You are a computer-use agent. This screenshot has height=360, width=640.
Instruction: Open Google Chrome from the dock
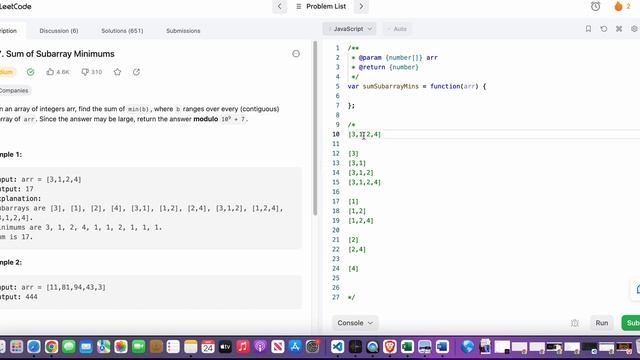(51, 347)
